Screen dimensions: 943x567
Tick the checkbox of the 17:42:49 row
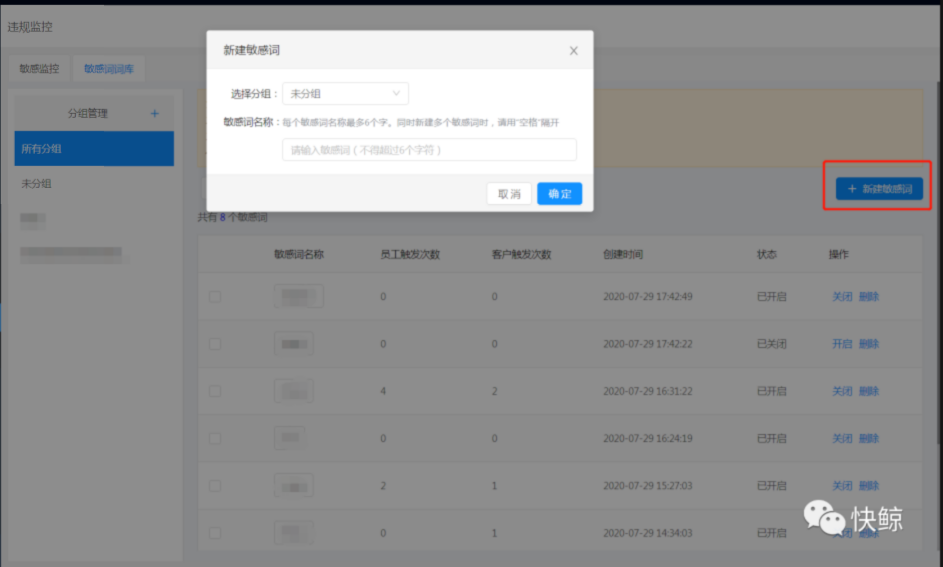(215, 296)
